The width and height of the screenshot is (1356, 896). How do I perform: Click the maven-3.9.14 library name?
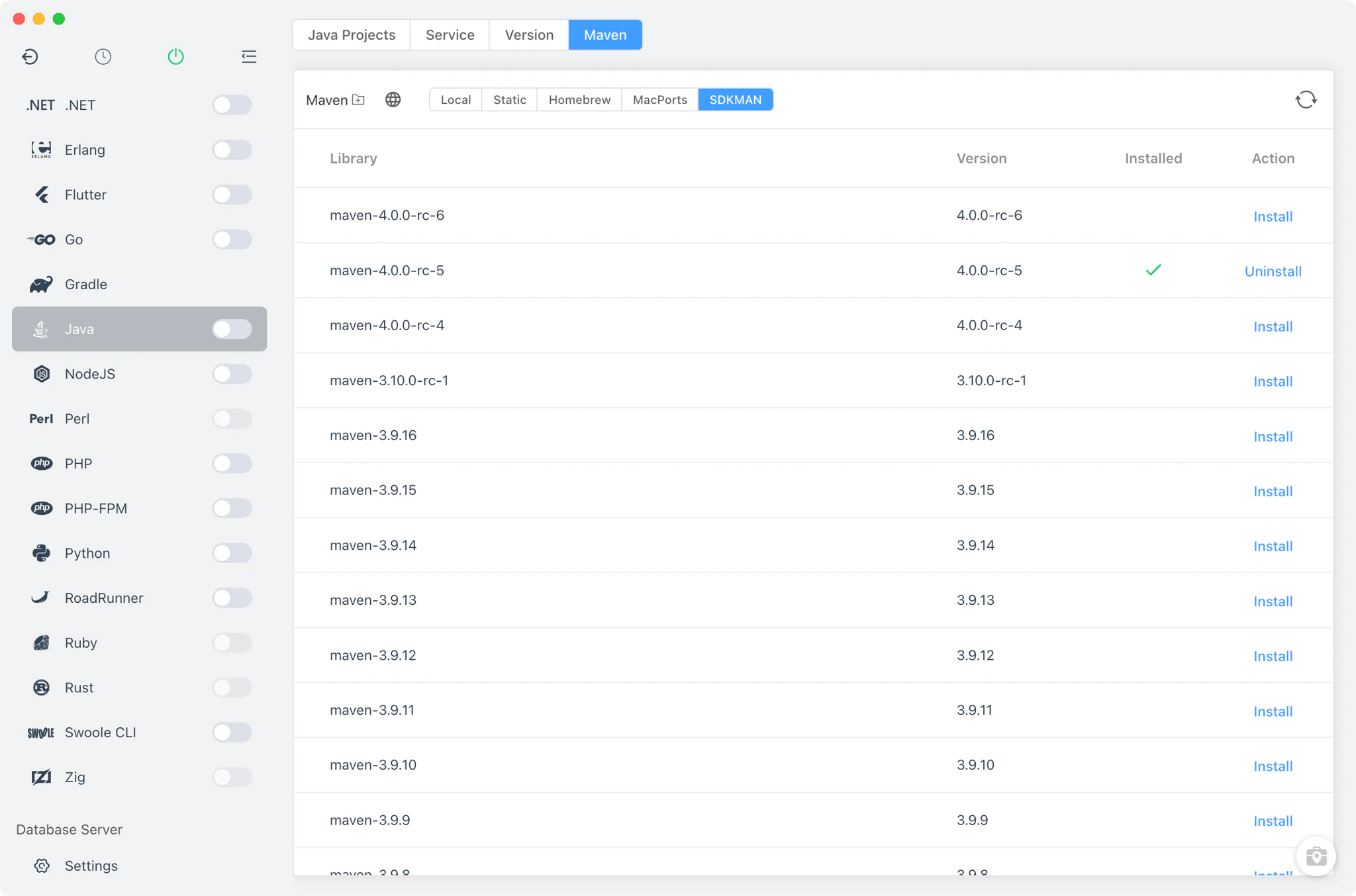point(373,545)
